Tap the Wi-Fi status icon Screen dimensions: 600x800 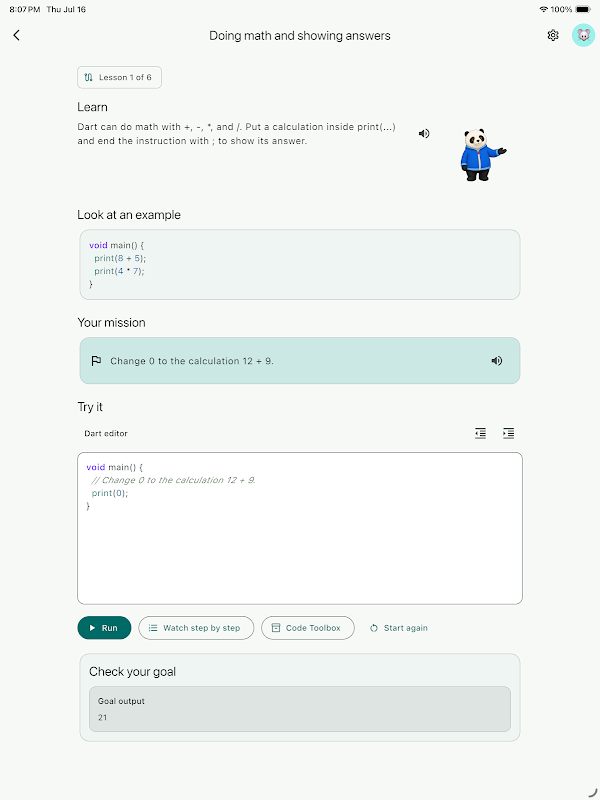point(543,9)
